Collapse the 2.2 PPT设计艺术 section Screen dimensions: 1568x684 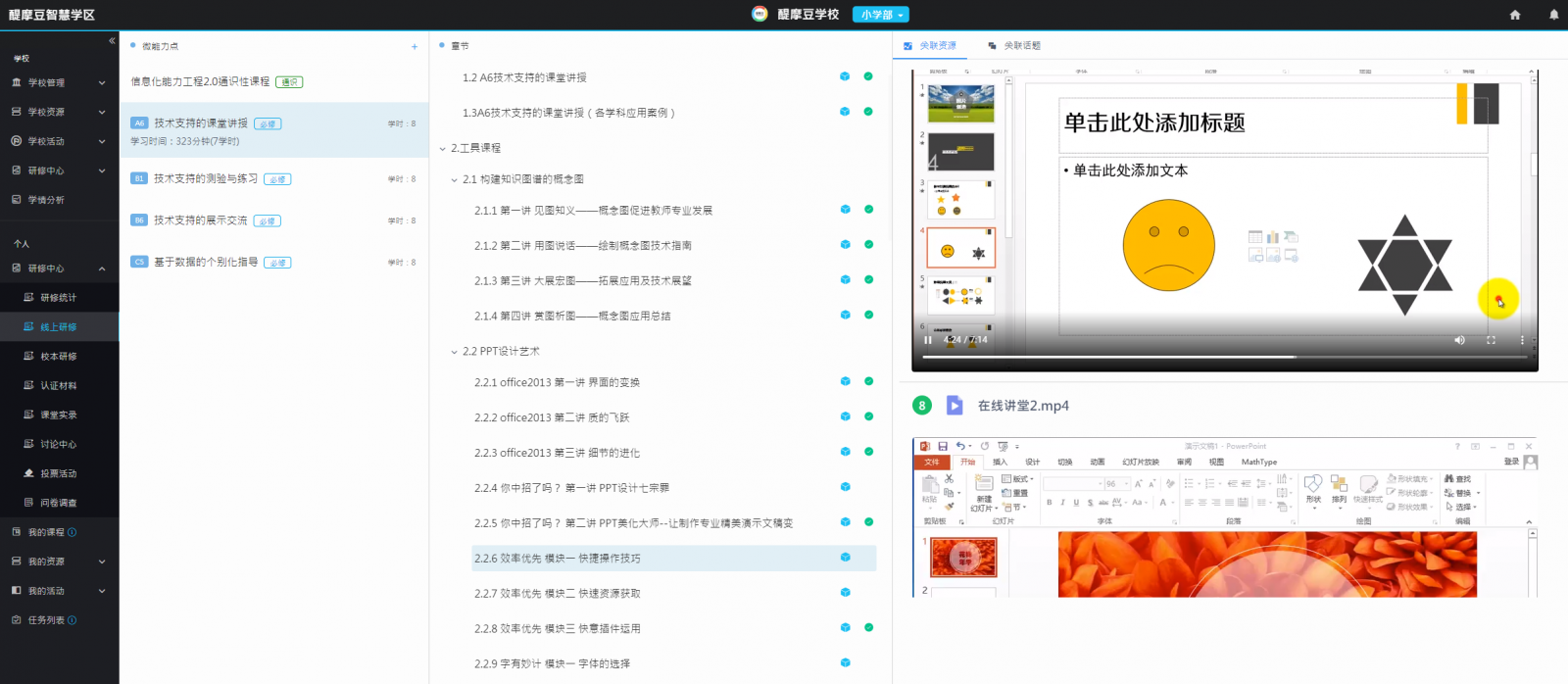454,352
